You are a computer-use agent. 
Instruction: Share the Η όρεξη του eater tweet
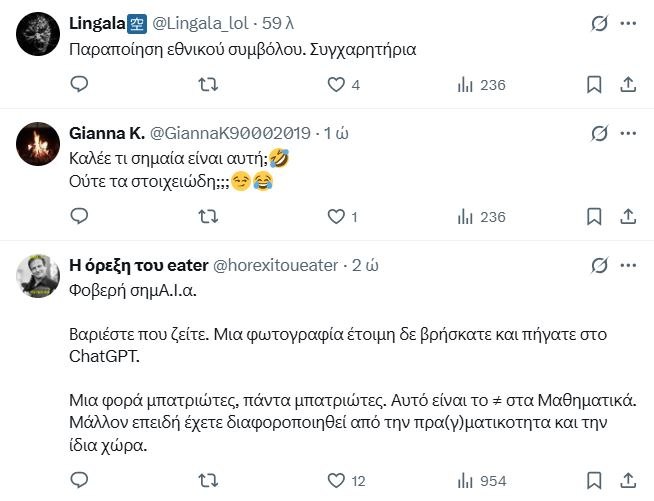pos(627,479)
